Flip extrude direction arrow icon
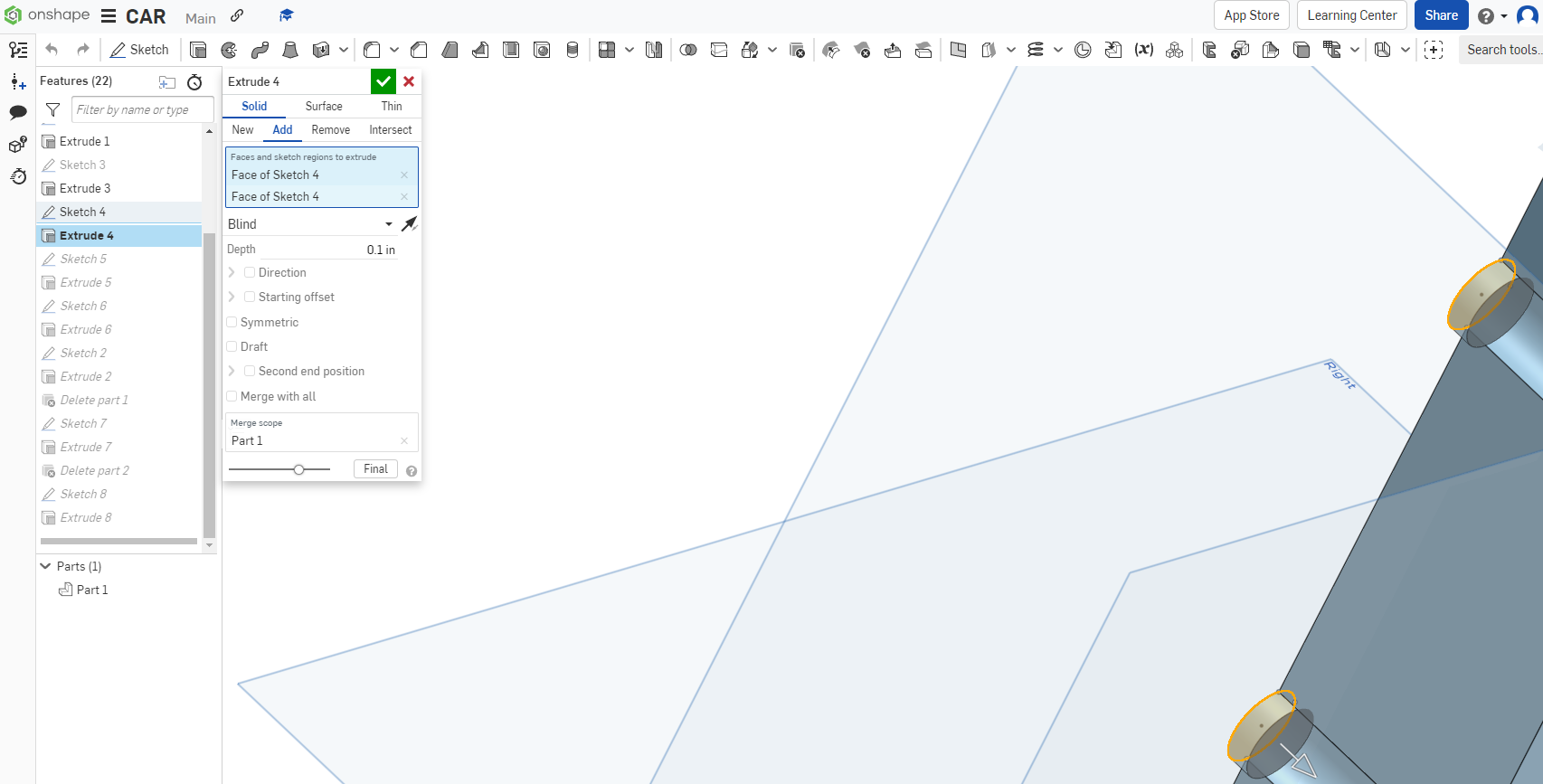 pyautogui.click(x=410, y=223)
